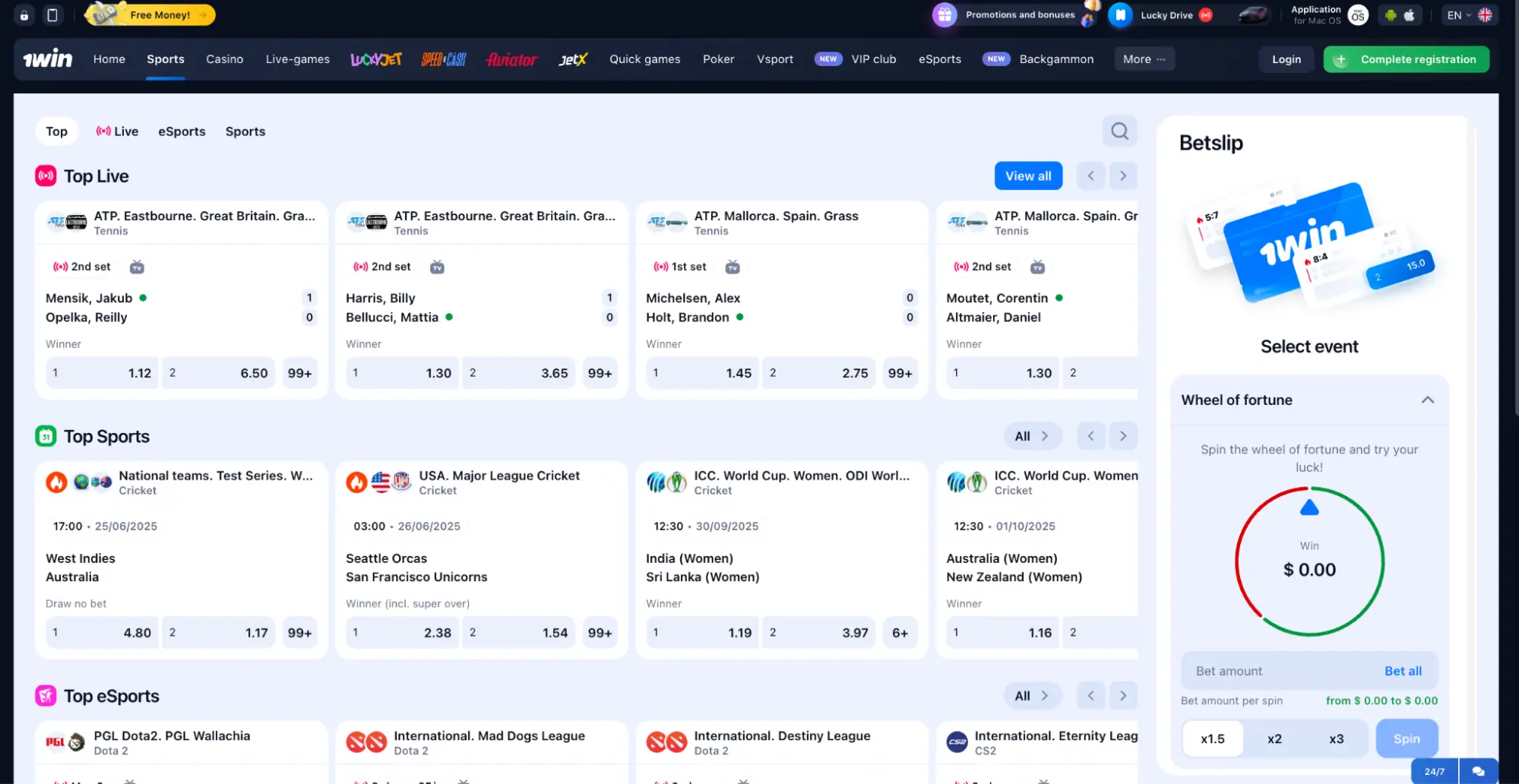Open 99+ markets on Michelsen vs Holt
The image size is (1519, 784).
[x=900, y=373]
